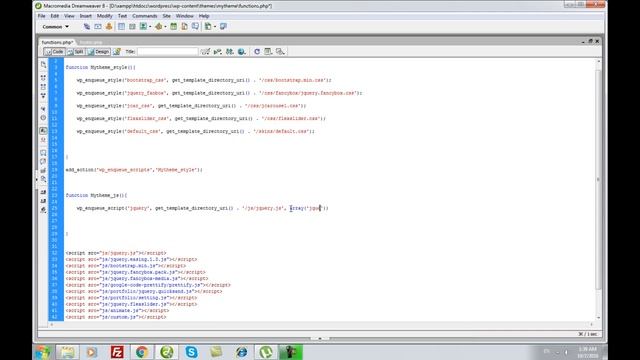This screenshot has width=640, height=360.
Task: Click the 'function Mytheme_js(){' line
Action: point(96,196)
